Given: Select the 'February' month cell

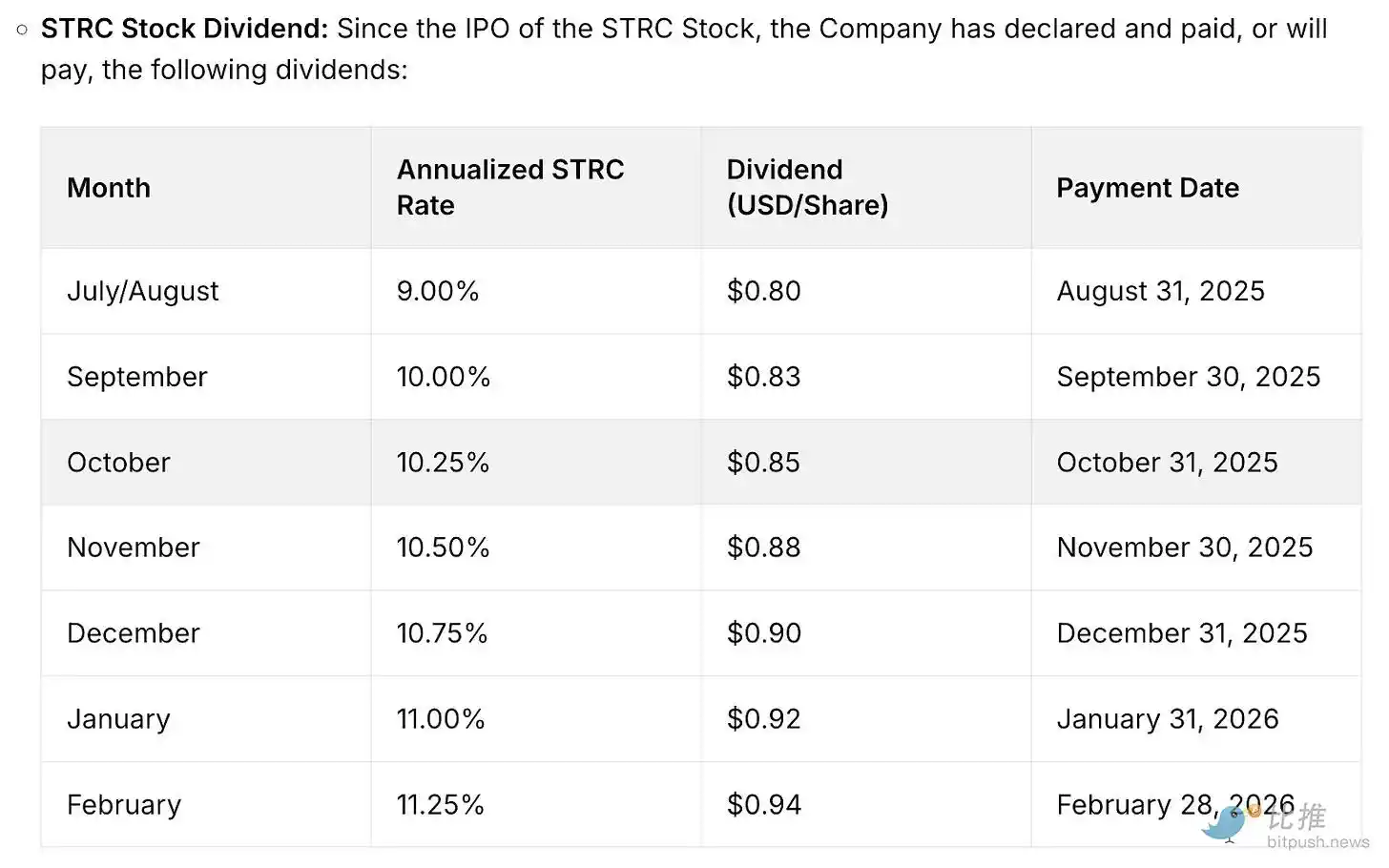Looking at the screenshot, I should [124, 805].
